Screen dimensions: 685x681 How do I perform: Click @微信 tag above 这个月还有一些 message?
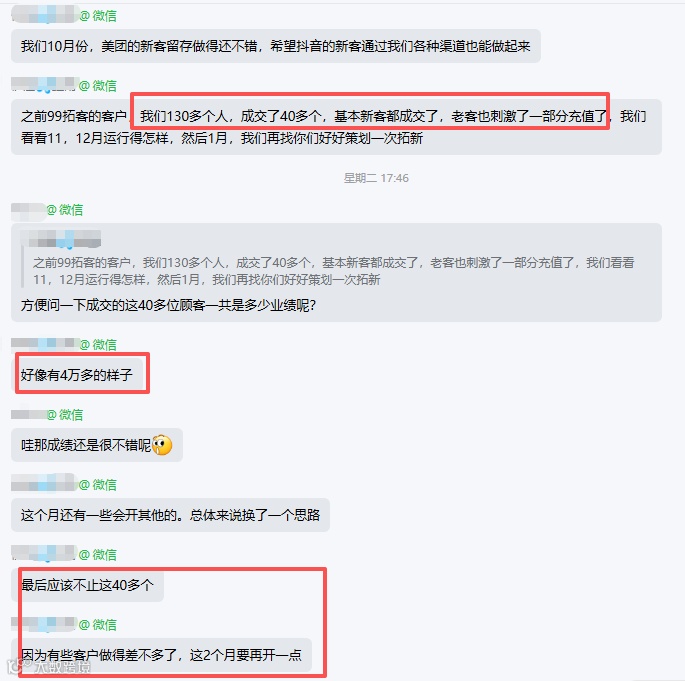pyautogui.click(x=98, y=484)
